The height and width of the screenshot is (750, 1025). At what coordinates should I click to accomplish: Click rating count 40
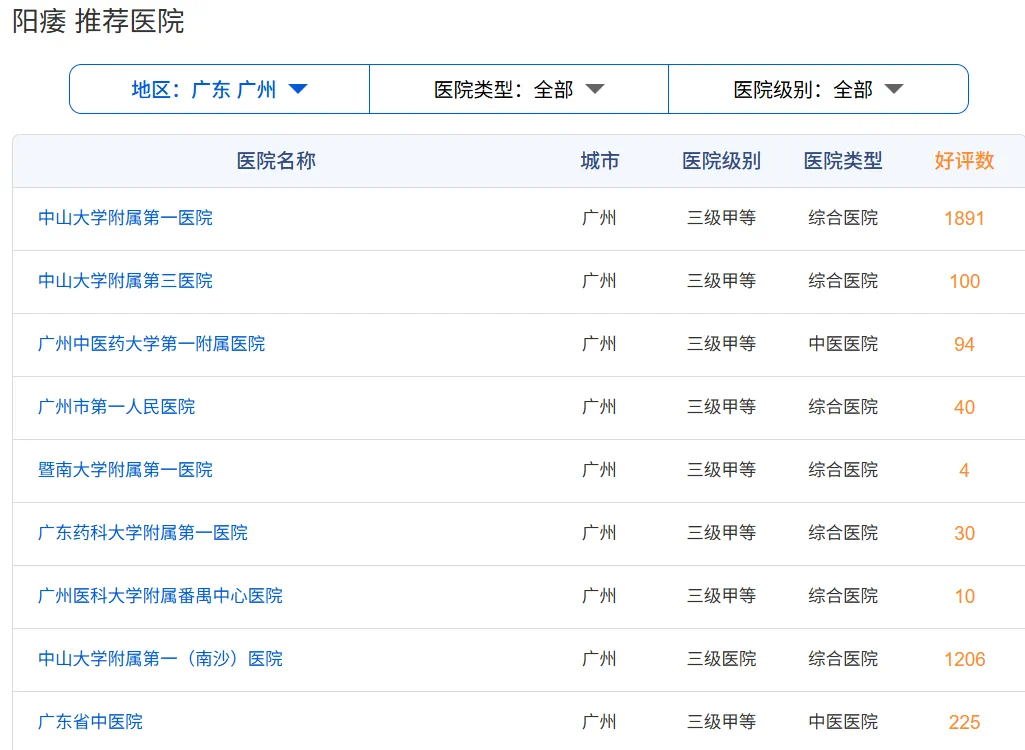(x=964, y=407)
